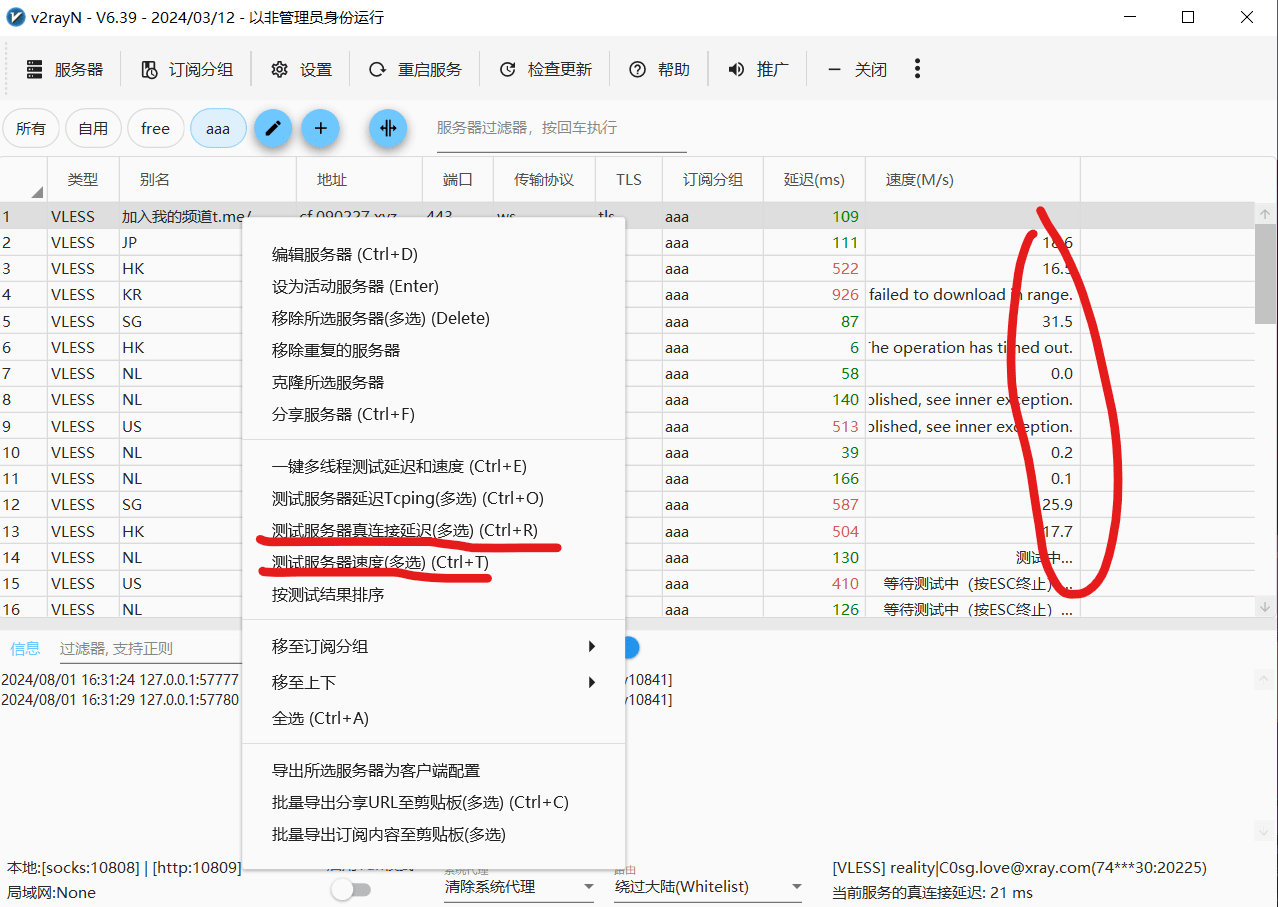Select the 所有 group tab
Viewport: 1278px width, 907px height.
pyautogui.click(x=31, y=128)
